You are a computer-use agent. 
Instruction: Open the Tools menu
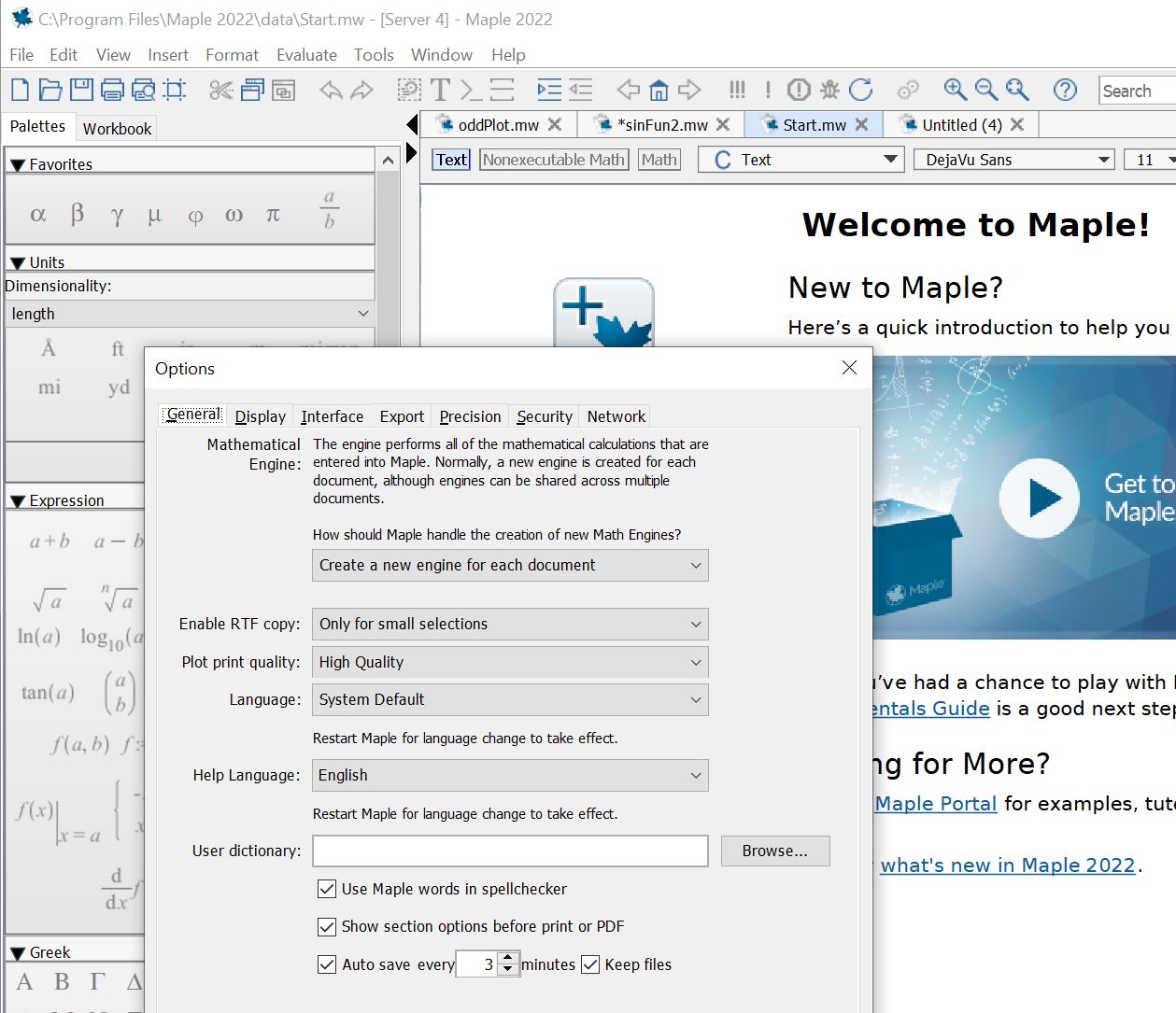(x=374, y=55)
